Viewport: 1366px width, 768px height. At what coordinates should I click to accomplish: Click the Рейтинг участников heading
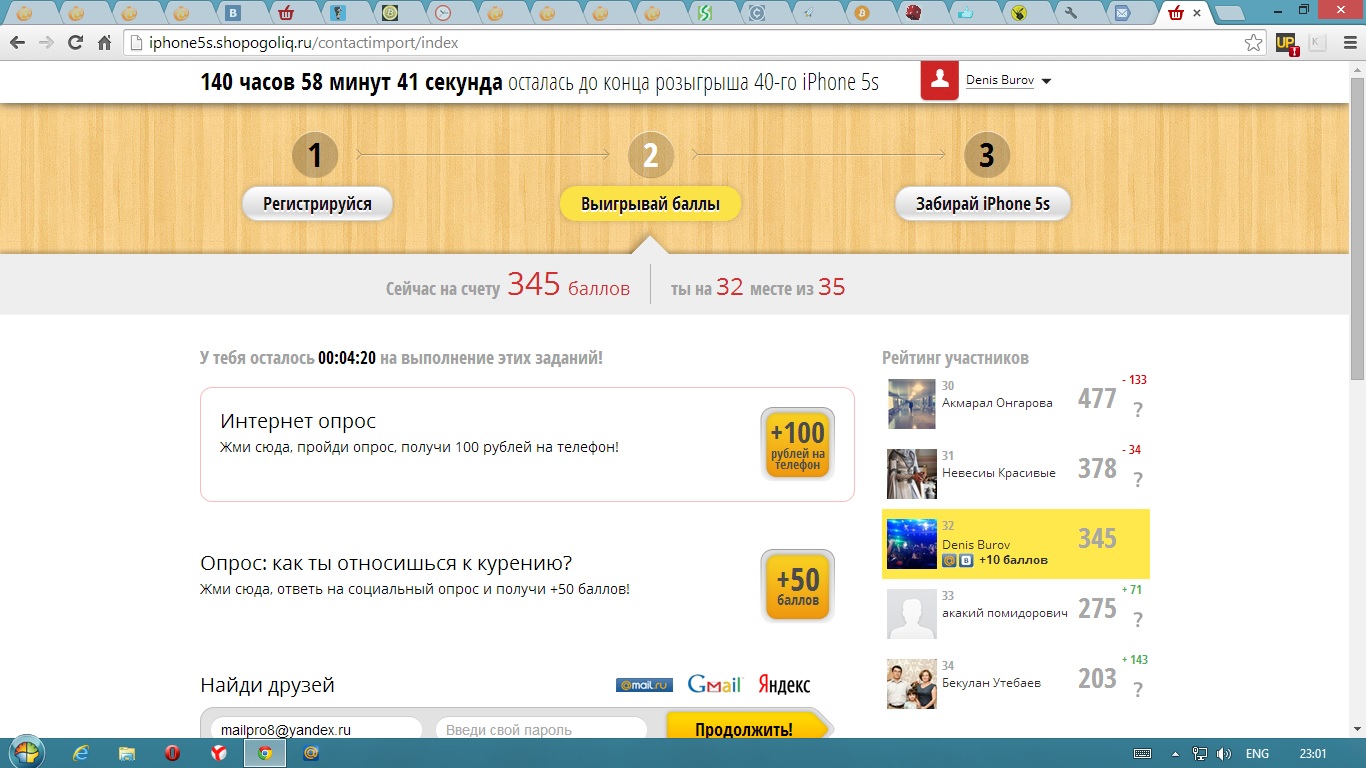pos(955,358)
